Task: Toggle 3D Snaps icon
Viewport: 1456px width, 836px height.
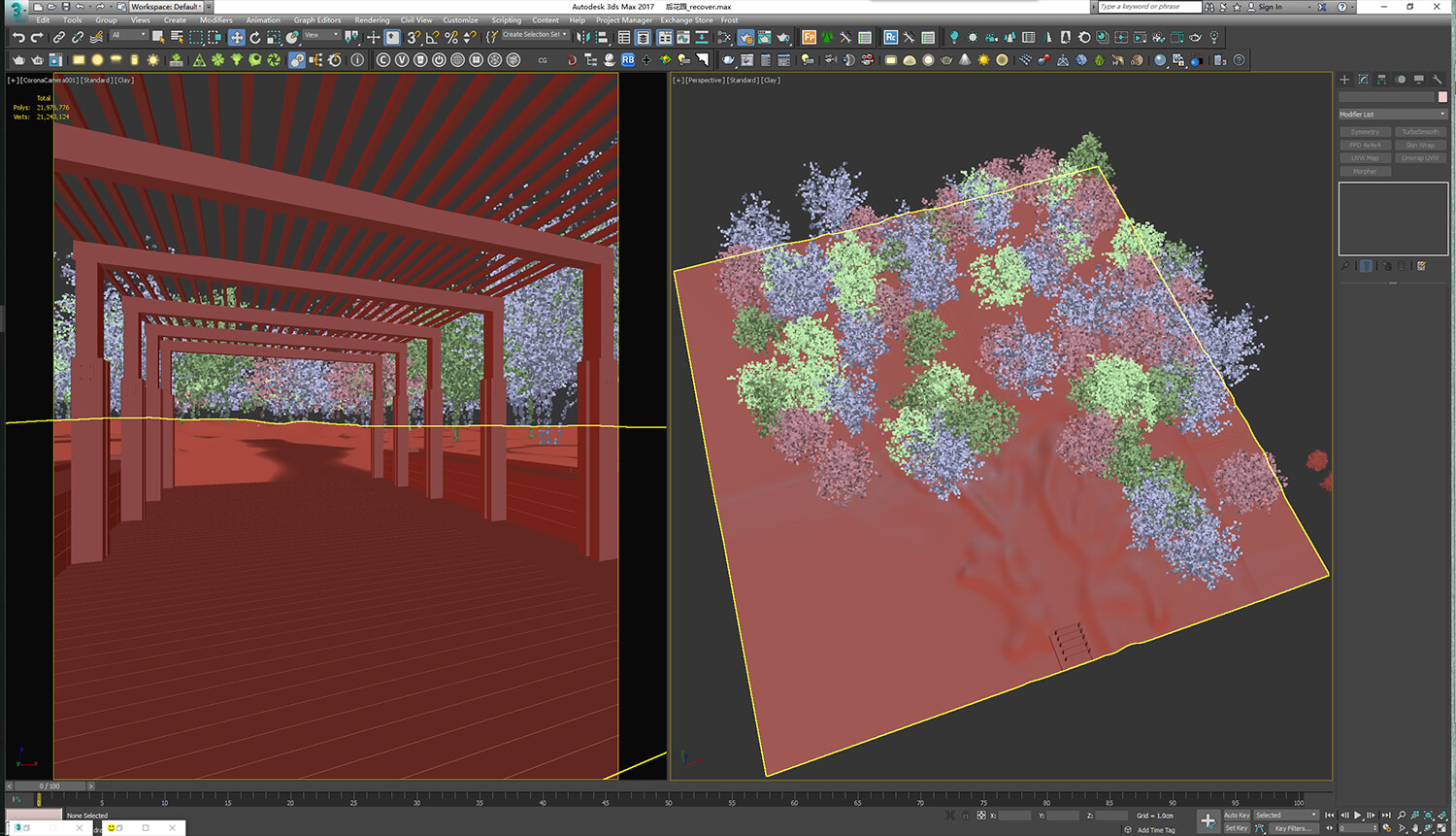Action: (414, 38)
